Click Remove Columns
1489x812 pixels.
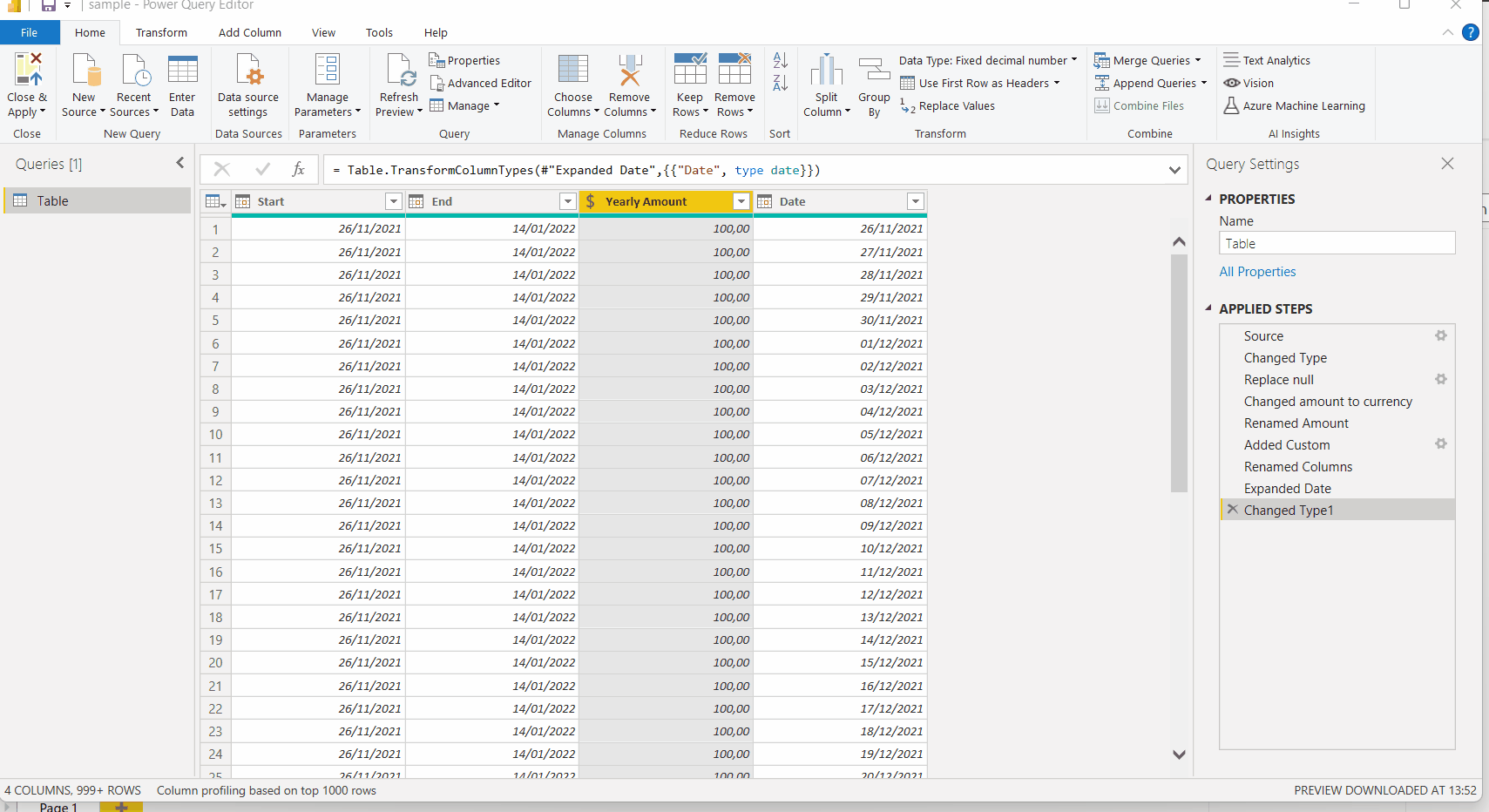[x=629, y=85]
